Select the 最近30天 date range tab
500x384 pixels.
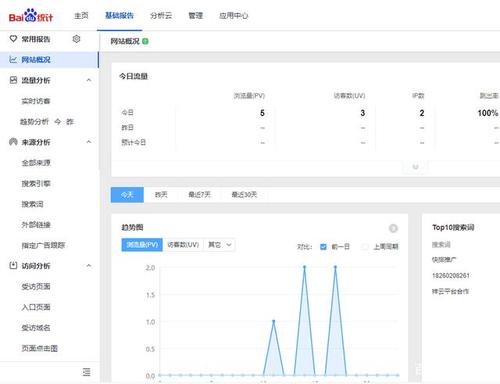244,195
